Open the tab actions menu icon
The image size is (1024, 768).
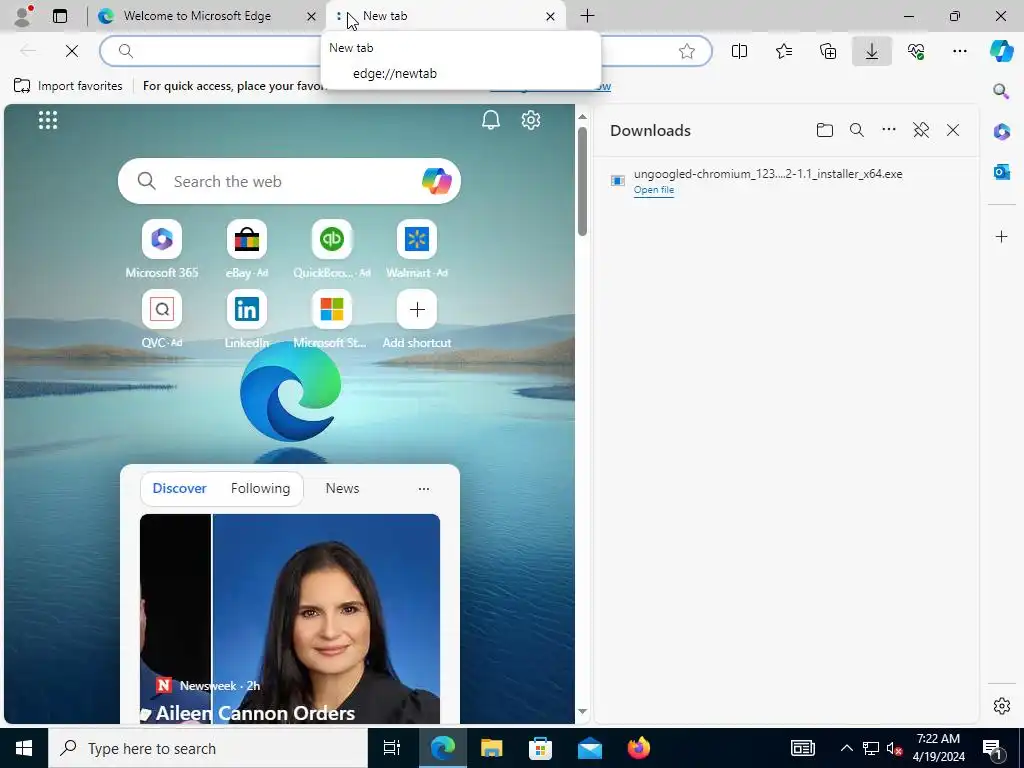[x=60, y=16]
